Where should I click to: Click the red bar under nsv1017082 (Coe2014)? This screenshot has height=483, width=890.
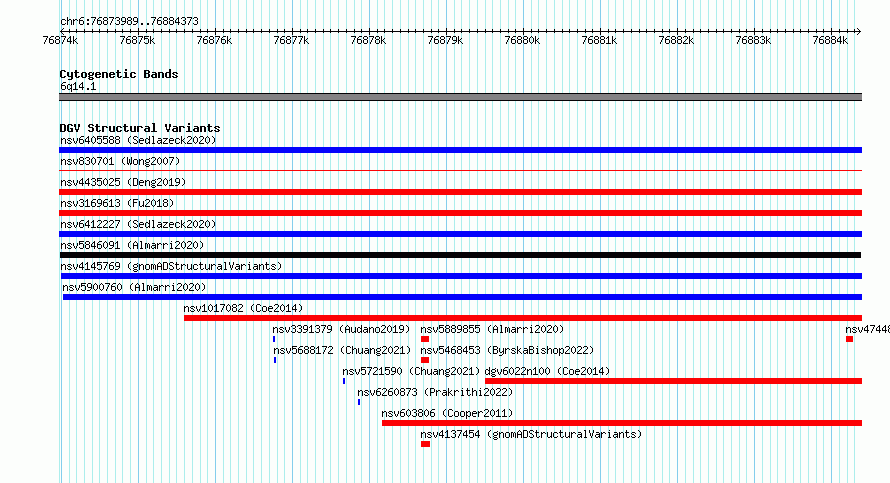523,318
